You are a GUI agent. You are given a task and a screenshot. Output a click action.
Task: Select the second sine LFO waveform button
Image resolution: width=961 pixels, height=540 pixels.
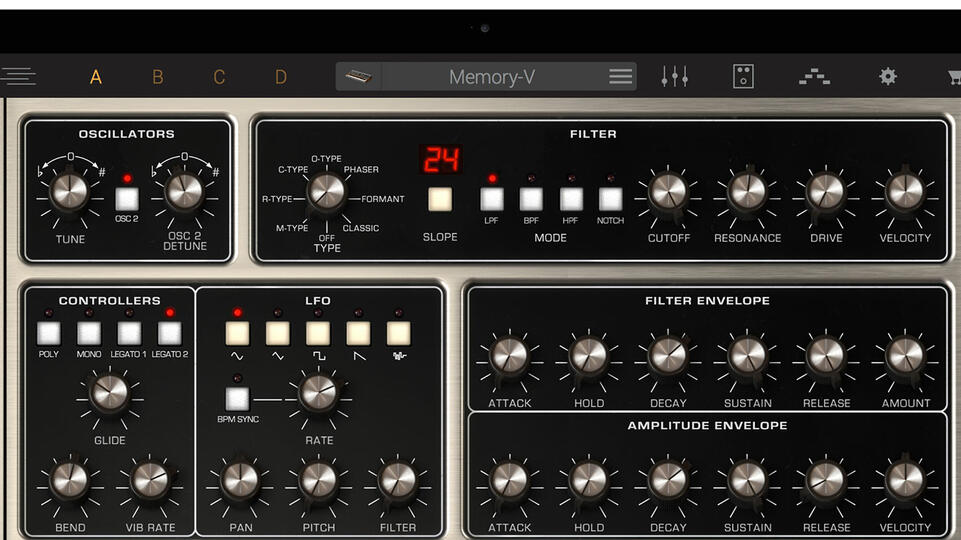(x=278, y=333)
